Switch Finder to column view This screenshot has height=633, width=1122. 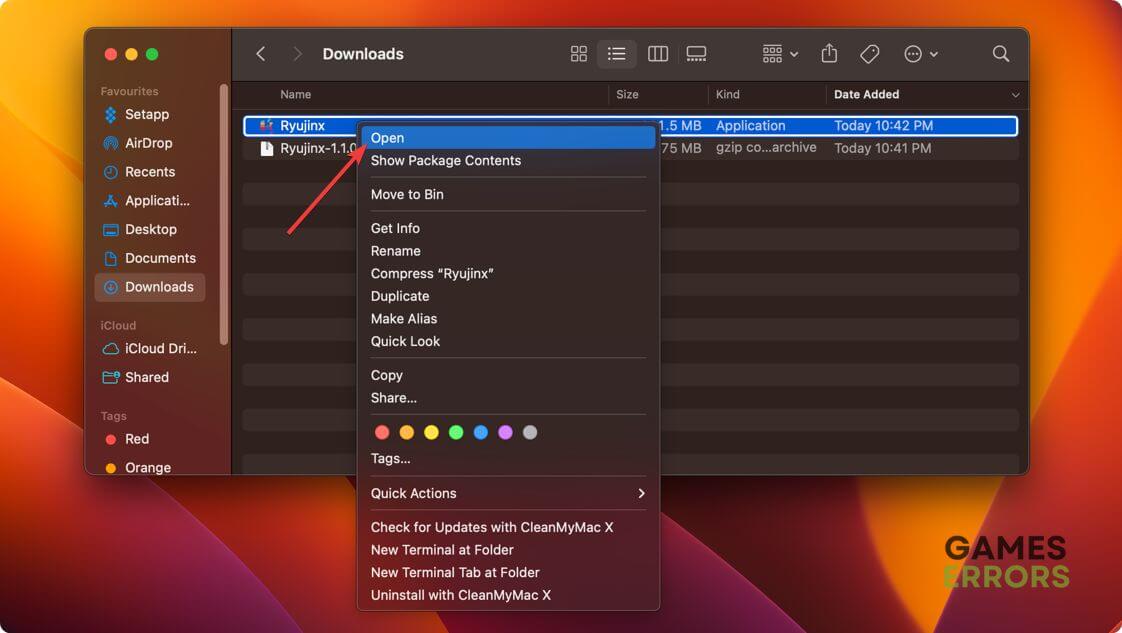657,54
